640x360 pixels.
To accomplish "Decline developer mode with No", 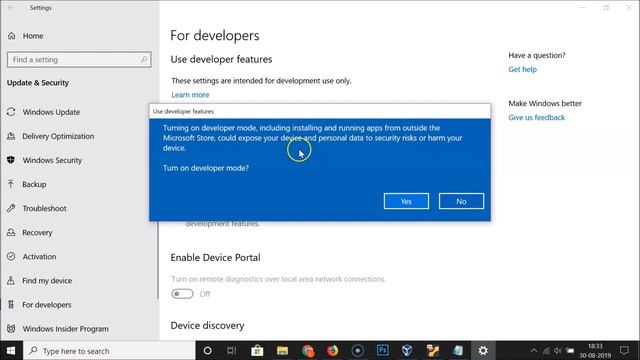I will click(x=461, y=201).
